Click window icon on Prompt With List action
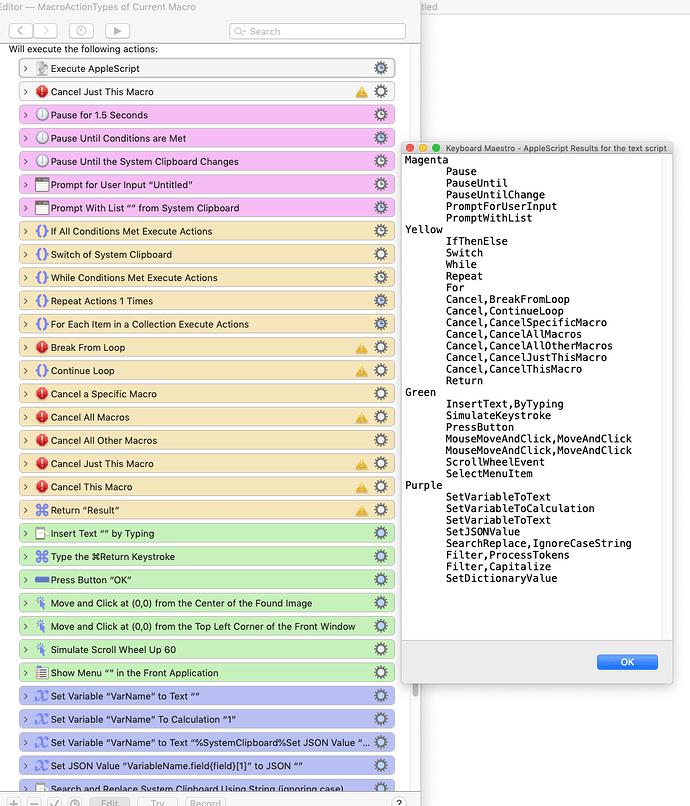The width and height of the screenshot is (690, 806). pos(42,208)
